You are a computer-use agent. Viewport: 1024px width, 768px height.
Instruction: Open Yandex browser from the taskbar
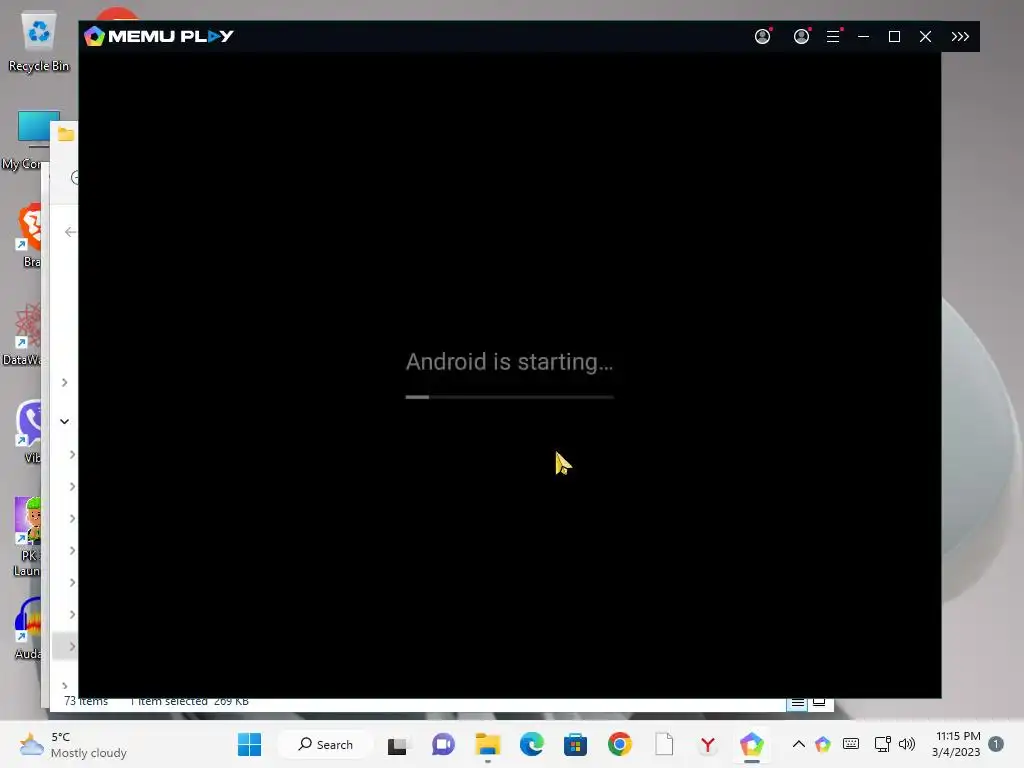click(x=707, y=744)
